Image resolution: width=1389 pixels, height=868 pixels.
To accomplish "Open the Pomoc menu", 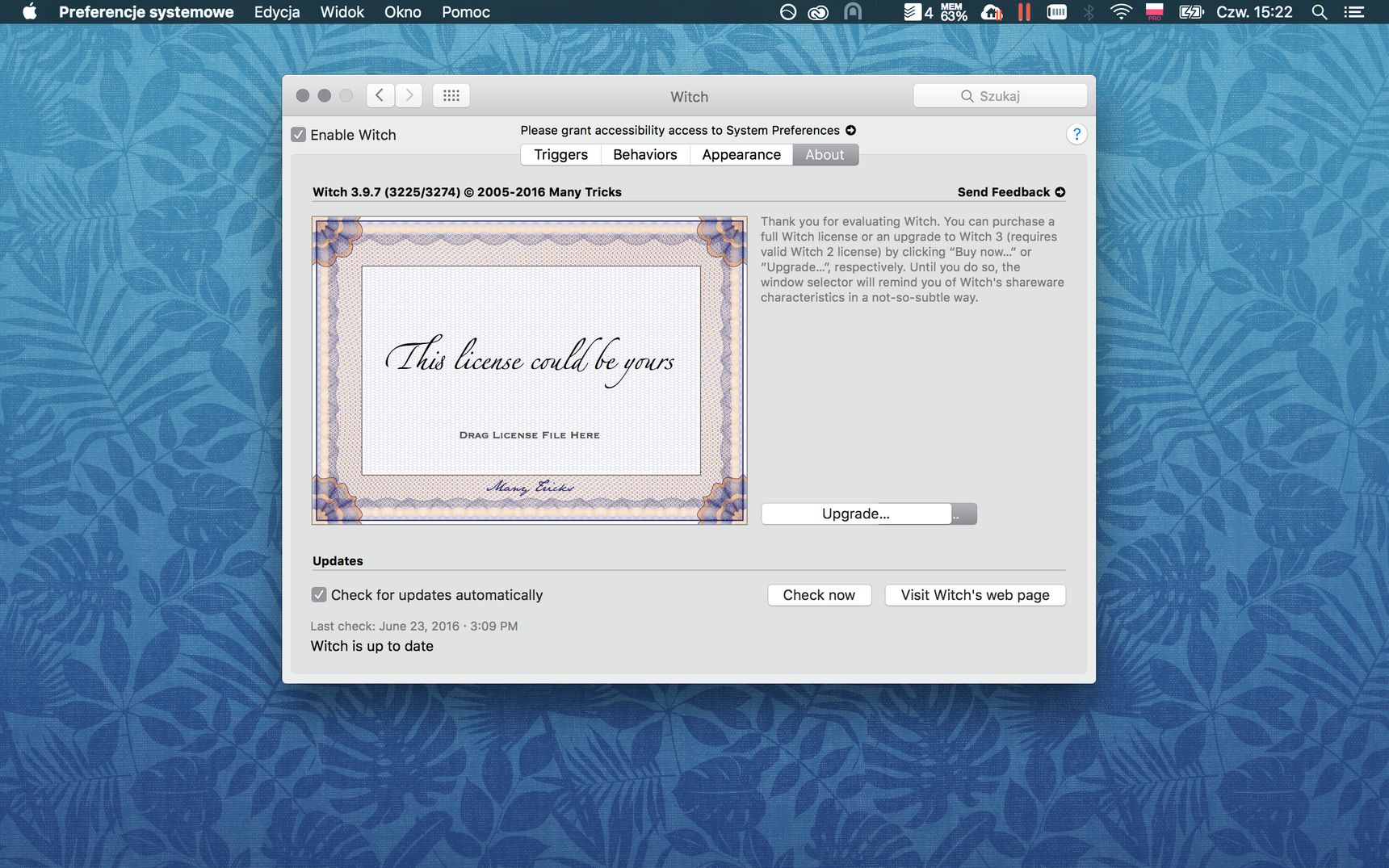I will click(466, 12).
